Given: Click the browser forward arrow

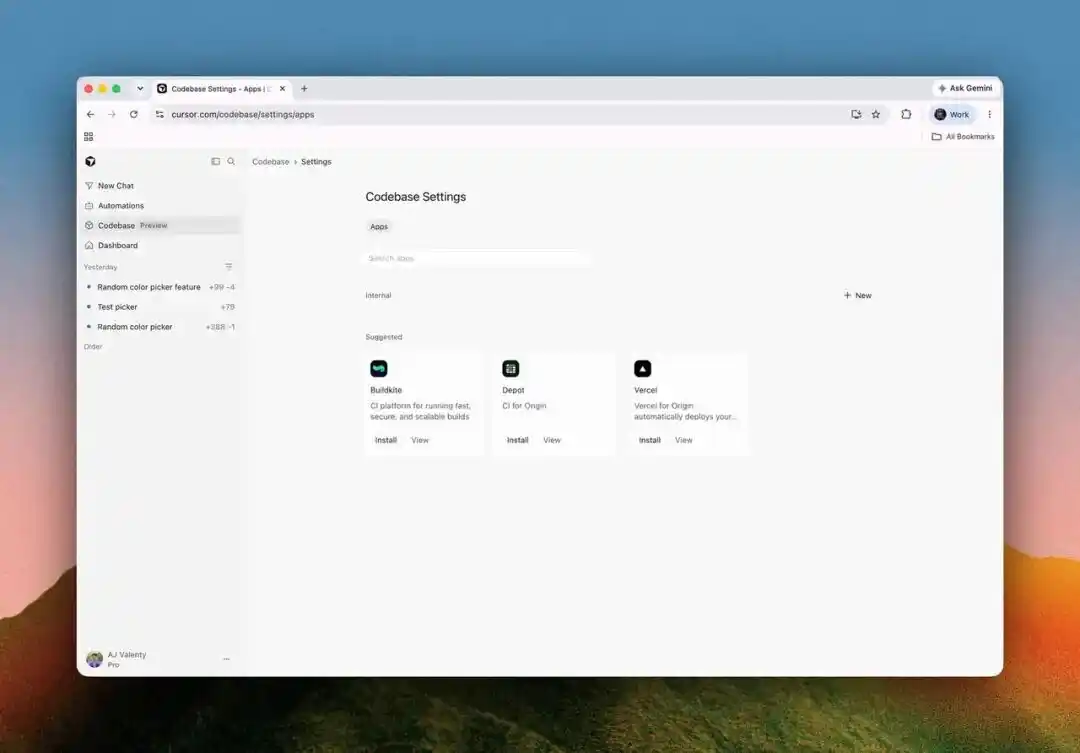Looking at the screenshot, I should 112,114.
